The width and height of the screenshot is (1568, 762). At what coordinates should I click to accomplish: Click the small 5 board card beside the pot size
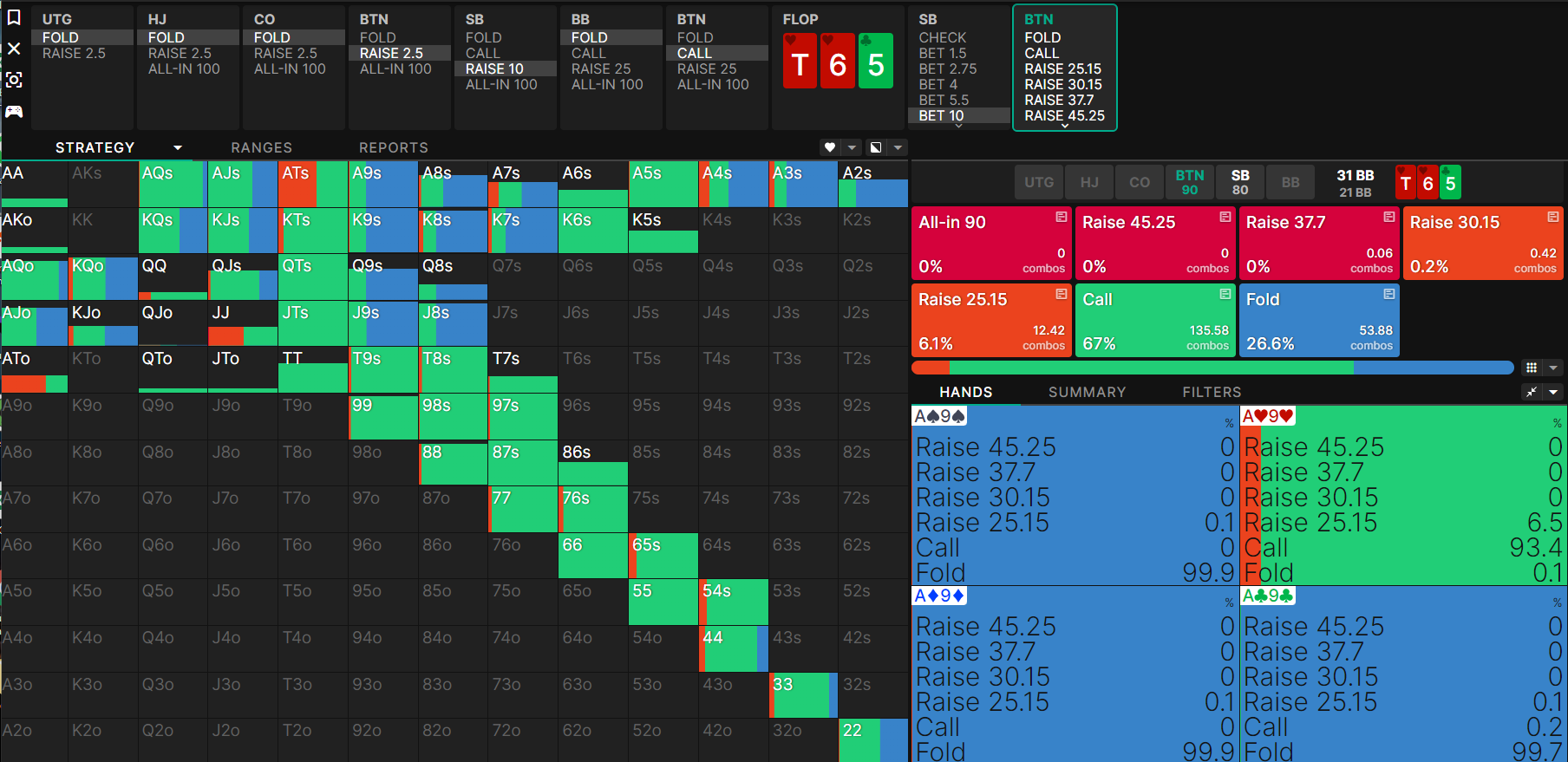click(1450, 183)
